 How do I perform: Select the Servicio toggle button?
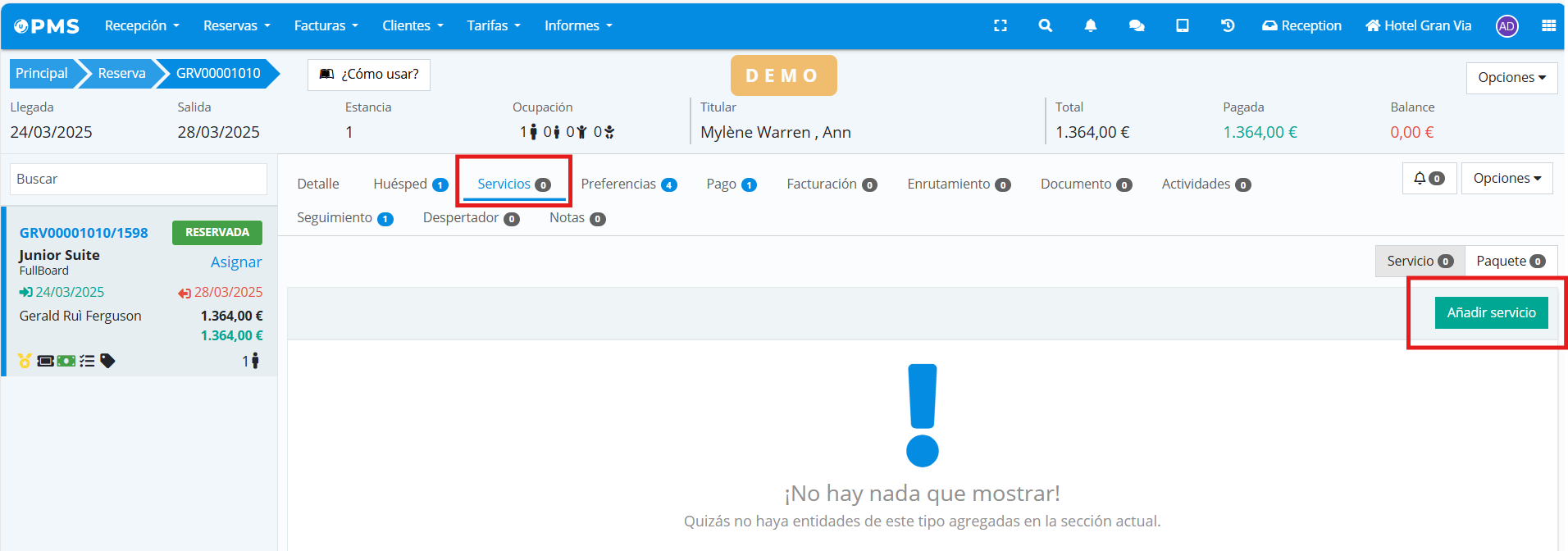1419,261
